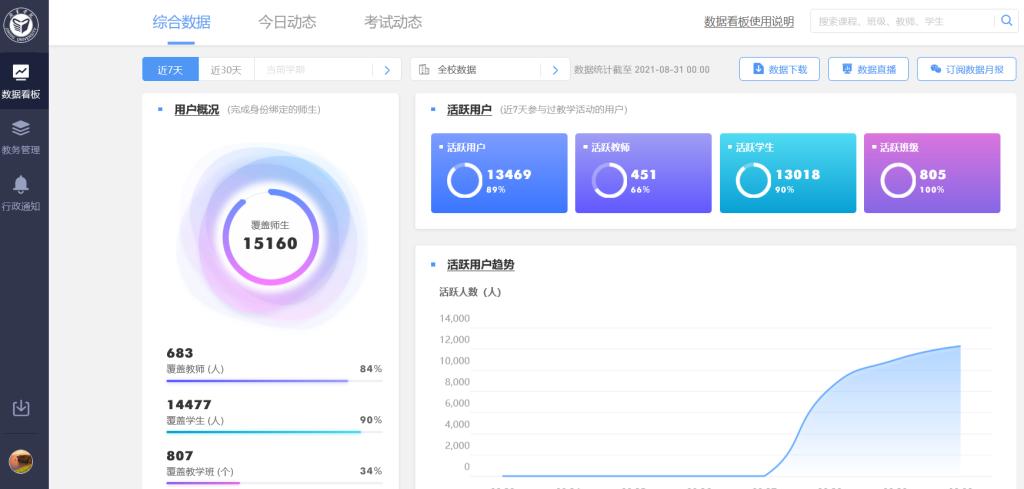Click the search magnifier icon

tap(1006, 21)
